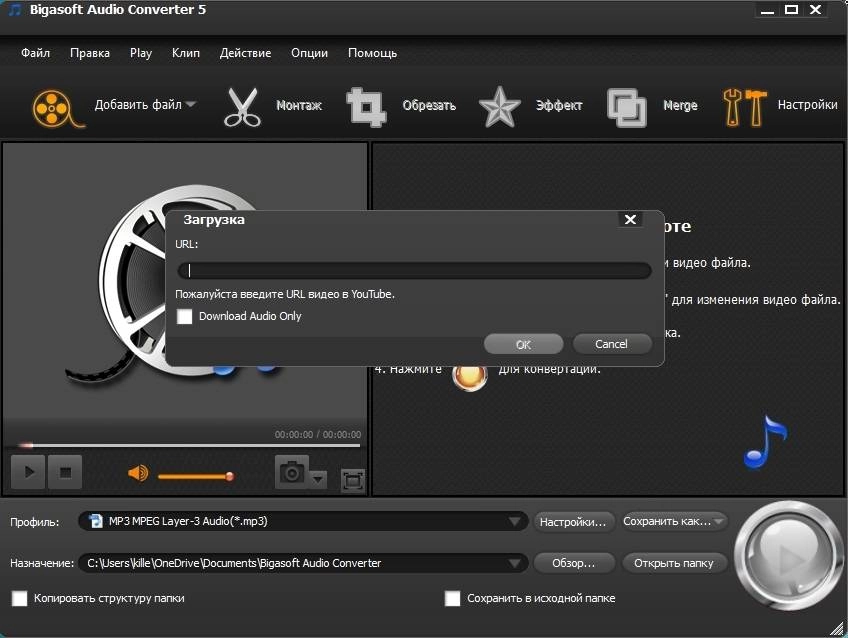
Task: Take a snapshot with camera icon
Action: [x=292, y=472]
